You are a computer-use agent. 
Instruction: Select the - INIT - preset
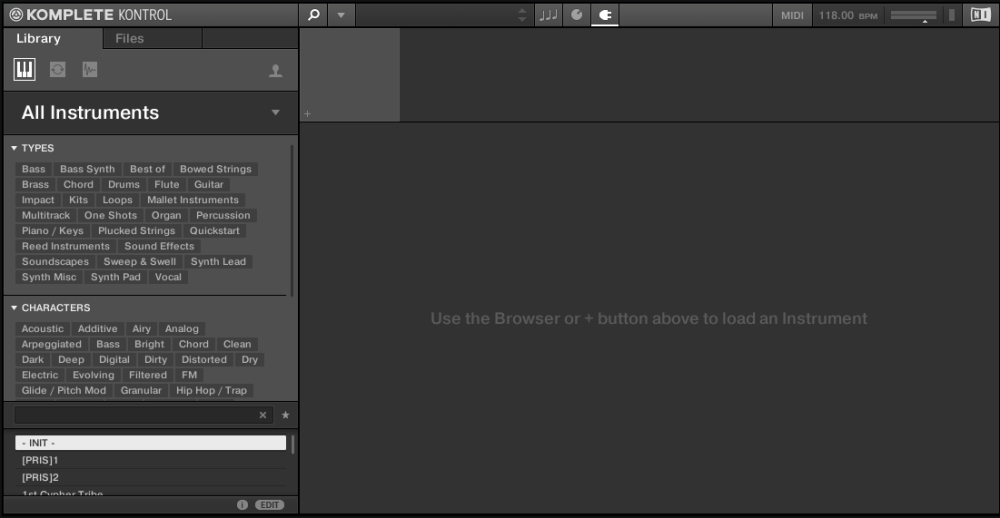click(x=151, y=443)
